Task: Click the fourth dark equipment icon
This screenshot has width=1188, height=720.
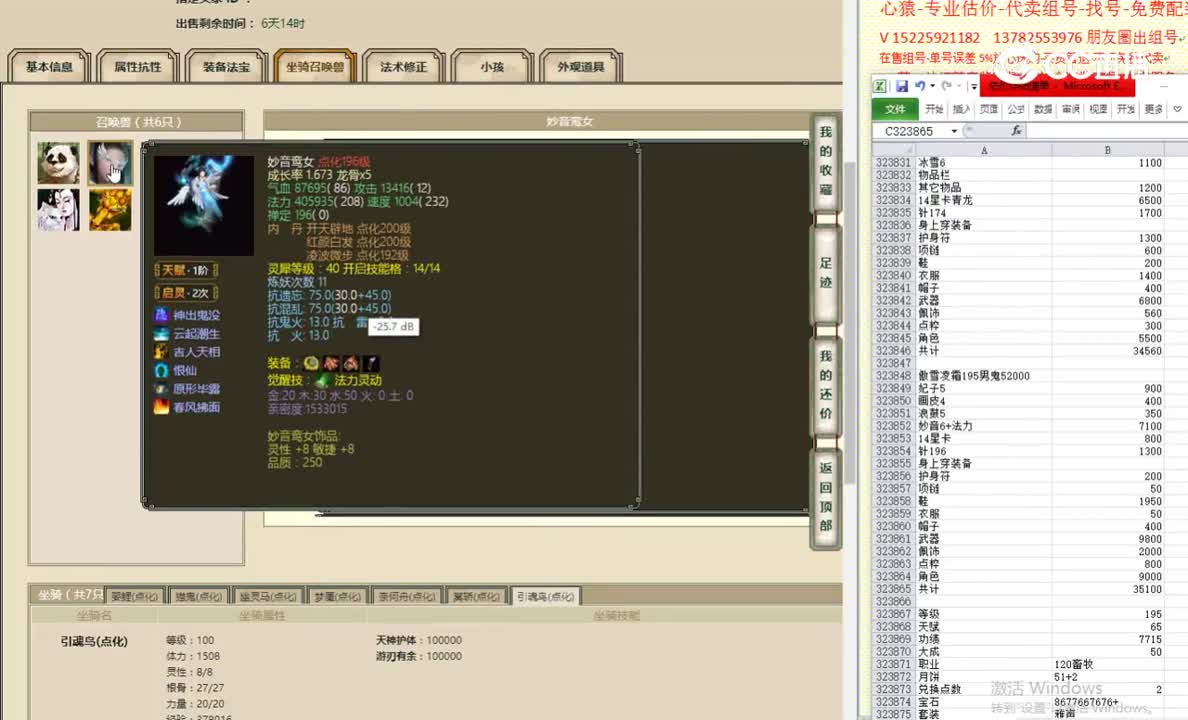Action: click(370, 364)
